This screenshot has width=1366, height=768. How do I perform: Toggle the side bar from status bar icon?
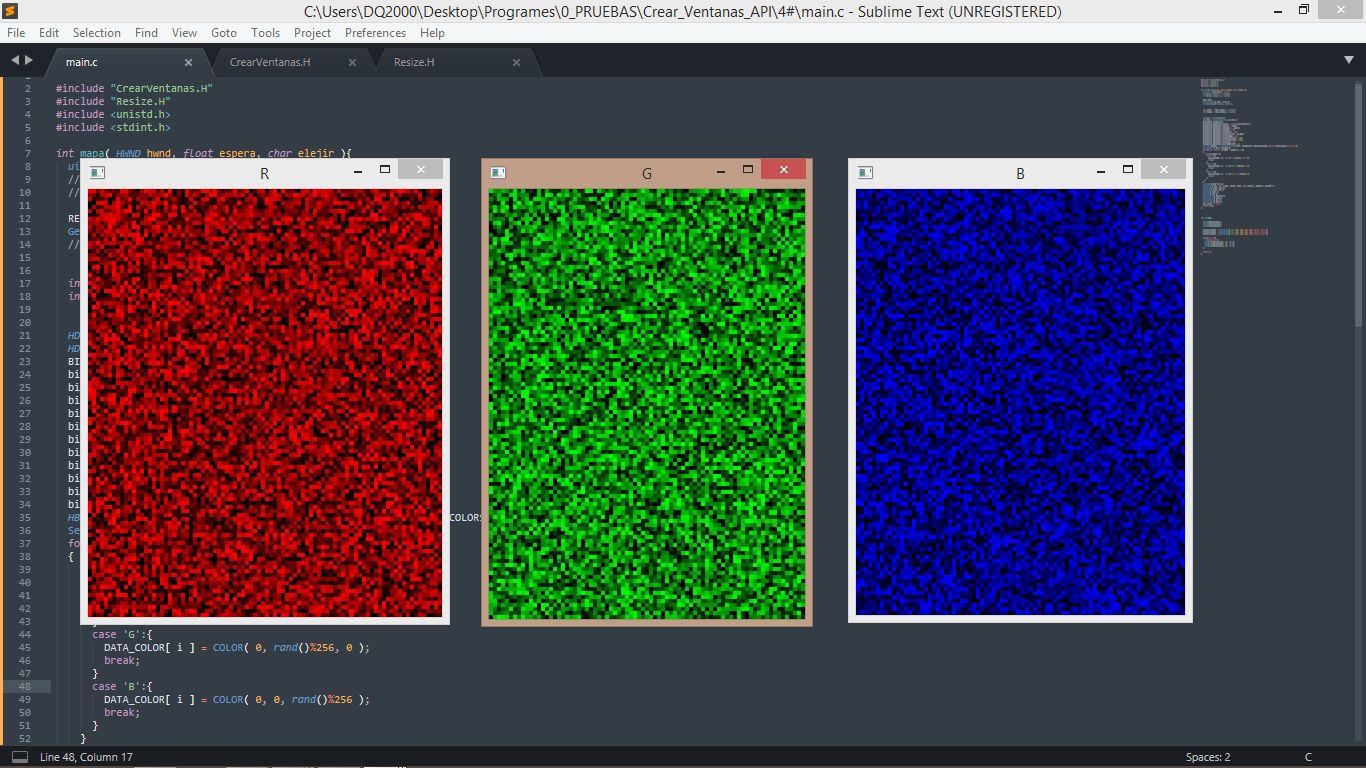click(x=19, y=757)
